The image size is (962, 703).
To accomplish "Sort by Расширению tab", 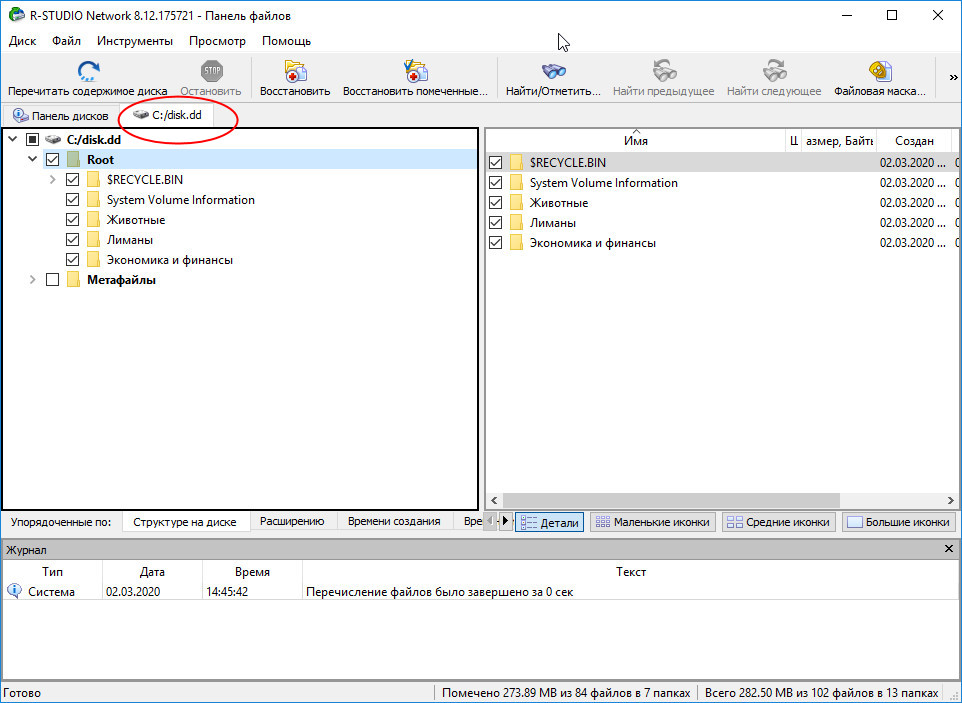I will point(292,521).
